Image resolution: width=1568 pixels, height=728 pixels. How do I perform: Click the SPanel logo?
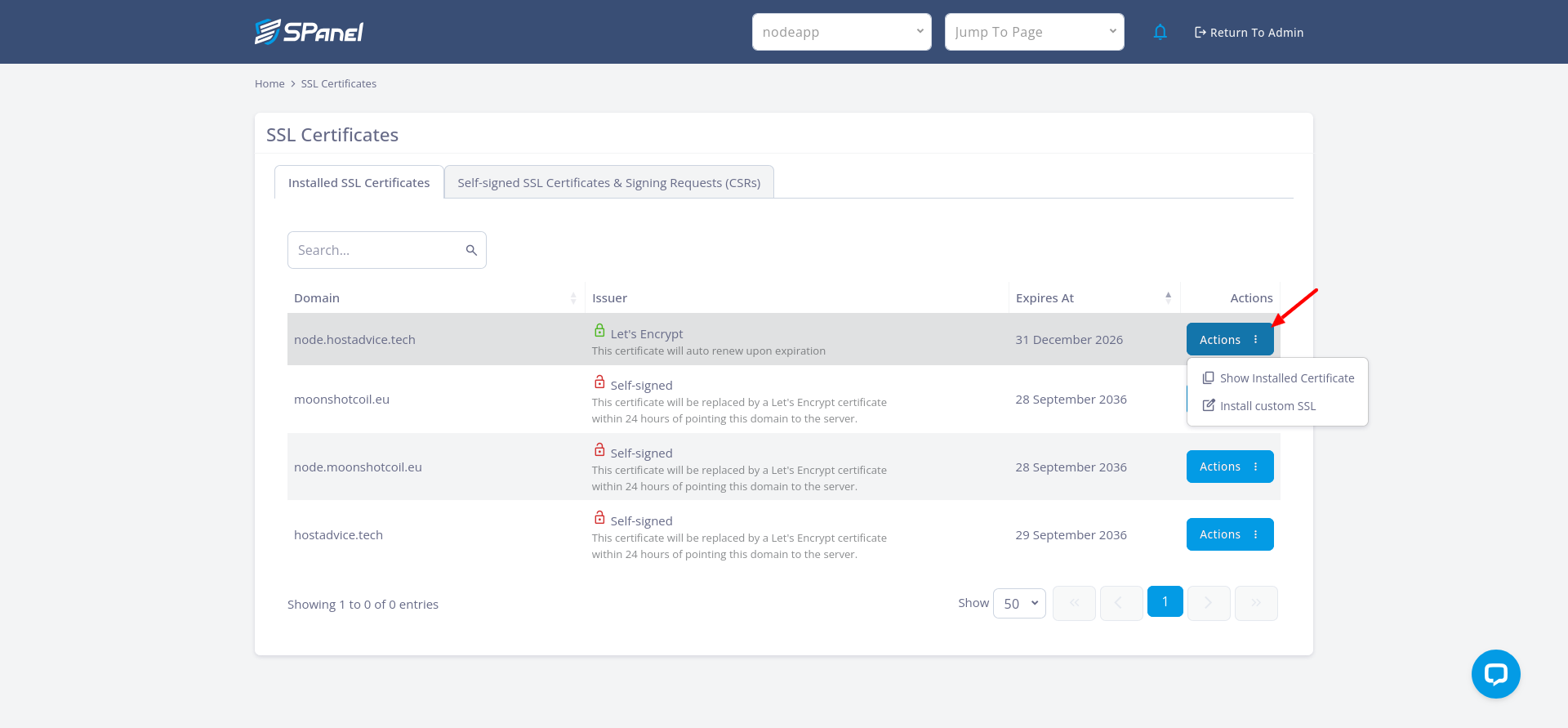[x=309, y=32]
